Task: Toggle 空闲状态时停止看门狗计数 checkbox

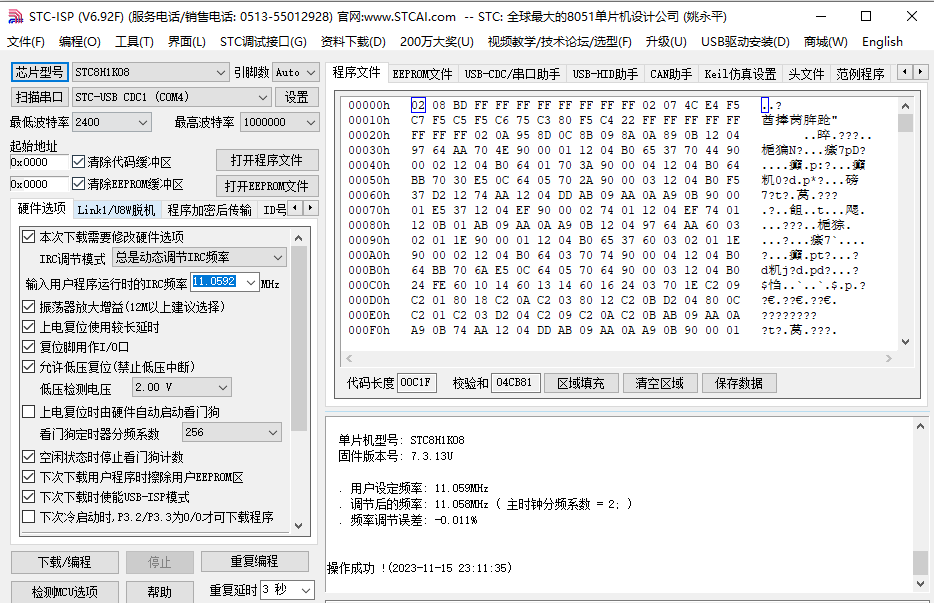Action: pos(28,457)
